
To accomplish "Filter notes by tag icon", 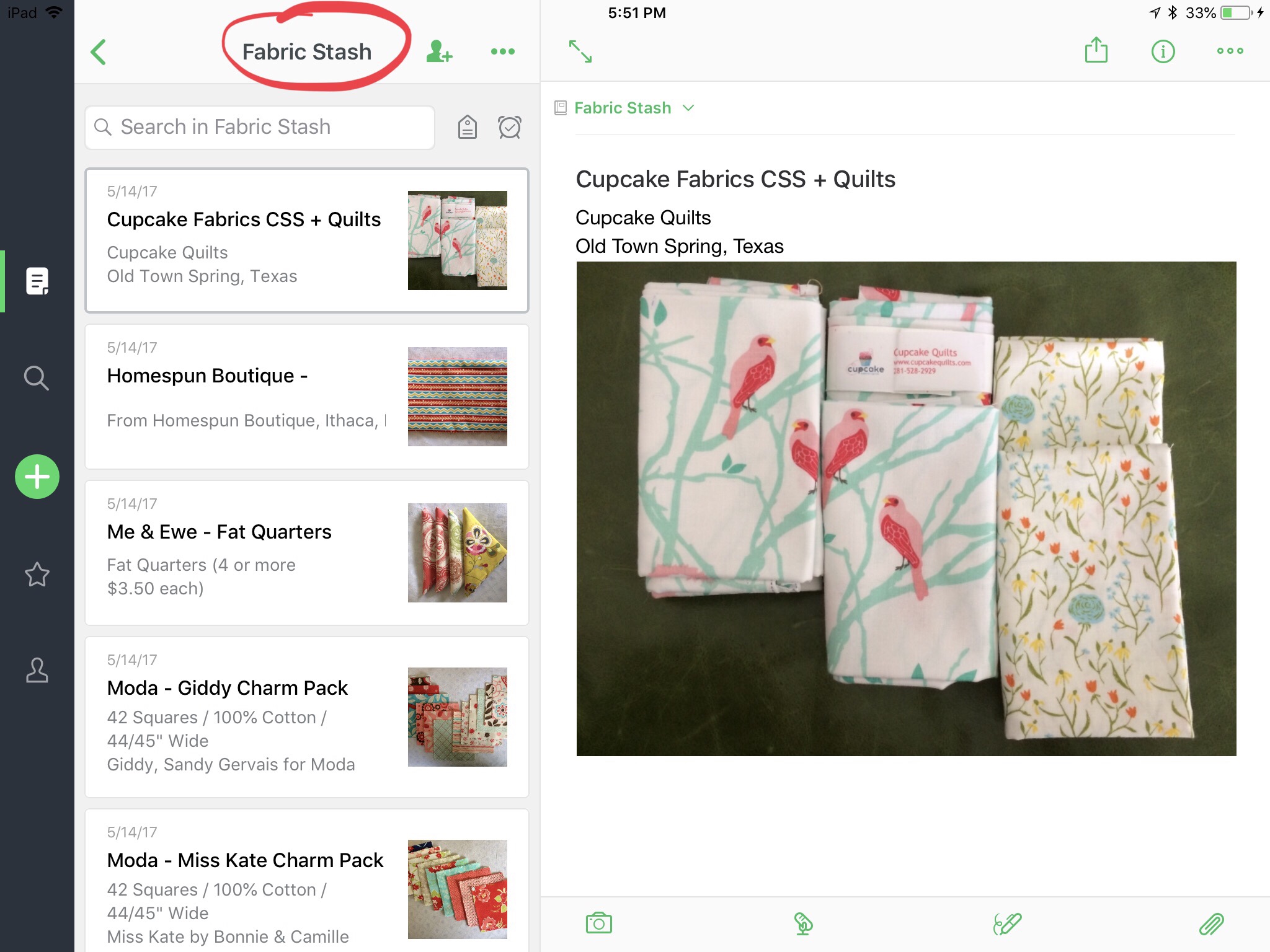I will 467,127.
